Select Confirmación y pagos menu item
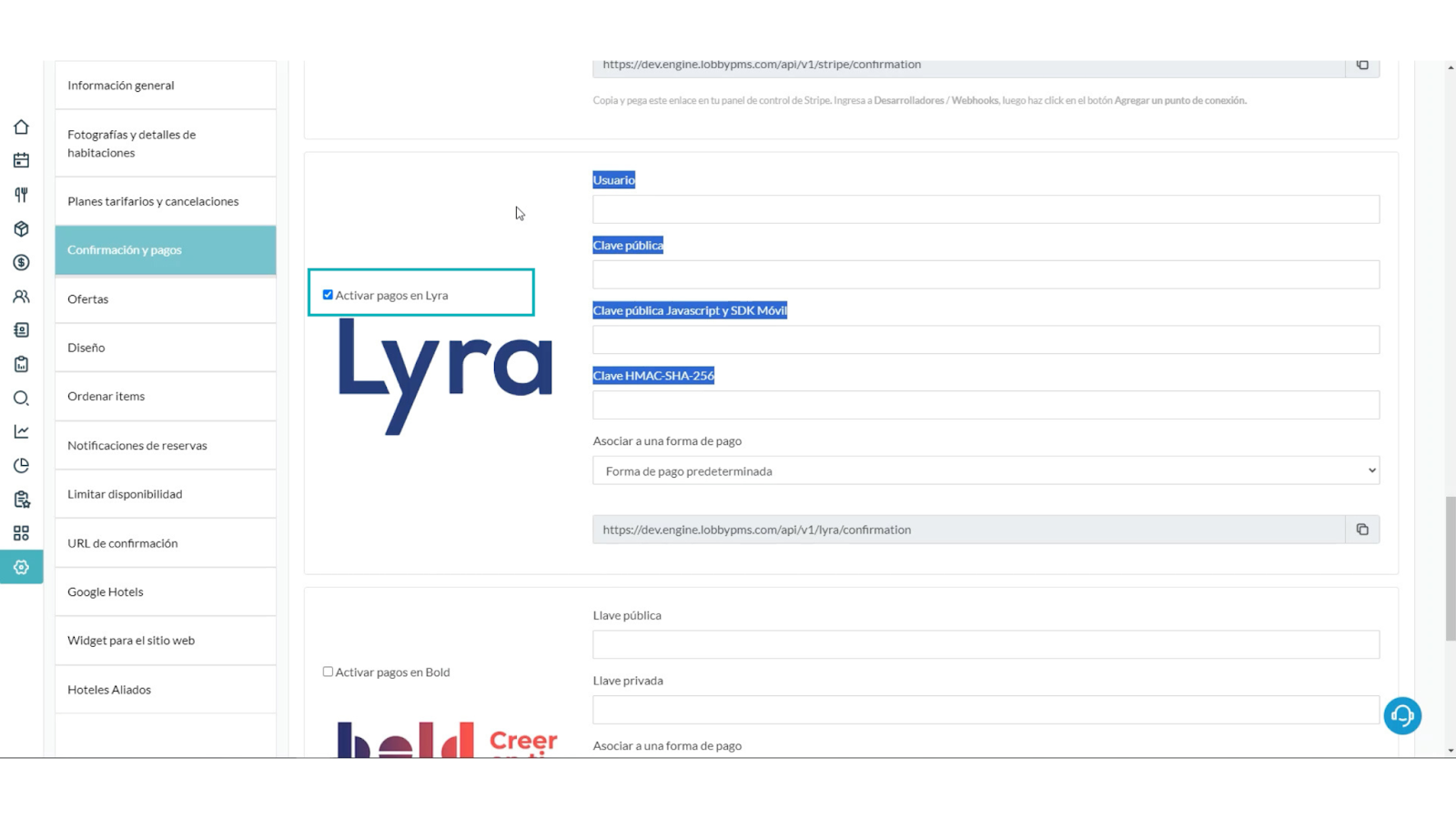This screenshot has width=1456, height=819. pos(166,250)
